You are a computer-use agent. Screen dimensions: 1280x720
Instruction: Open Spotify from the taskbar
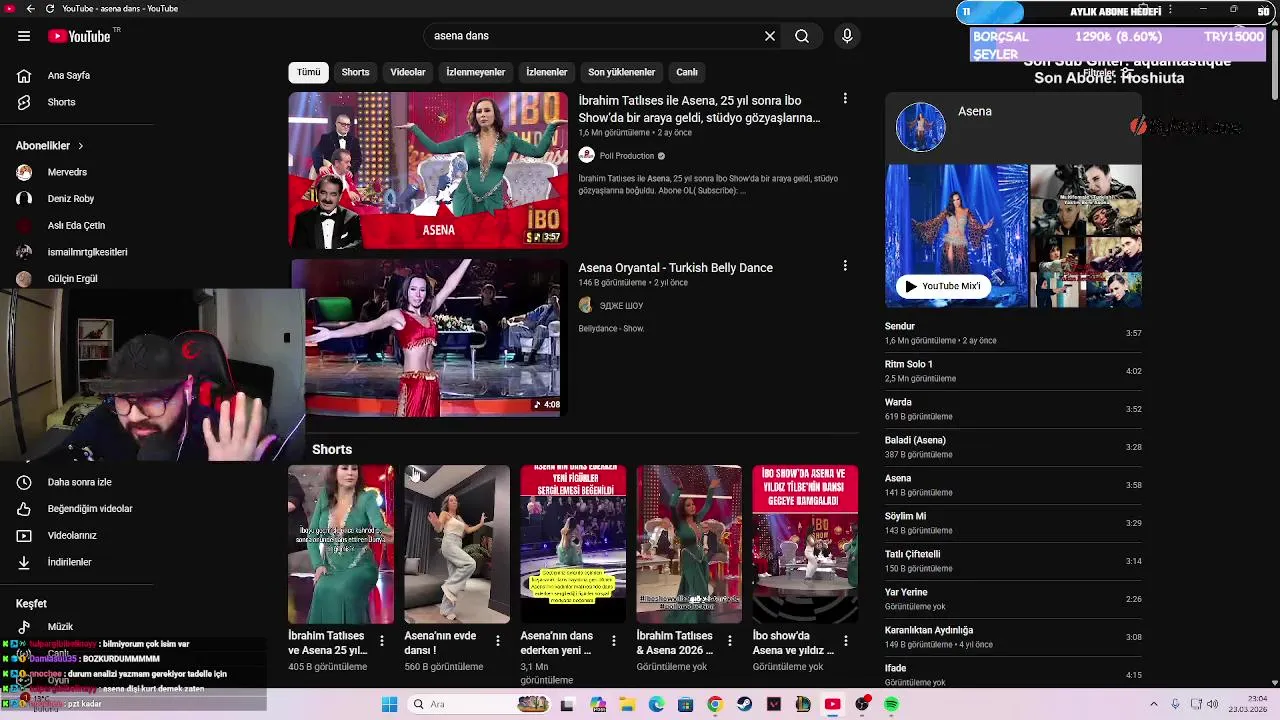pyautogui.click(x=891, y=705)
